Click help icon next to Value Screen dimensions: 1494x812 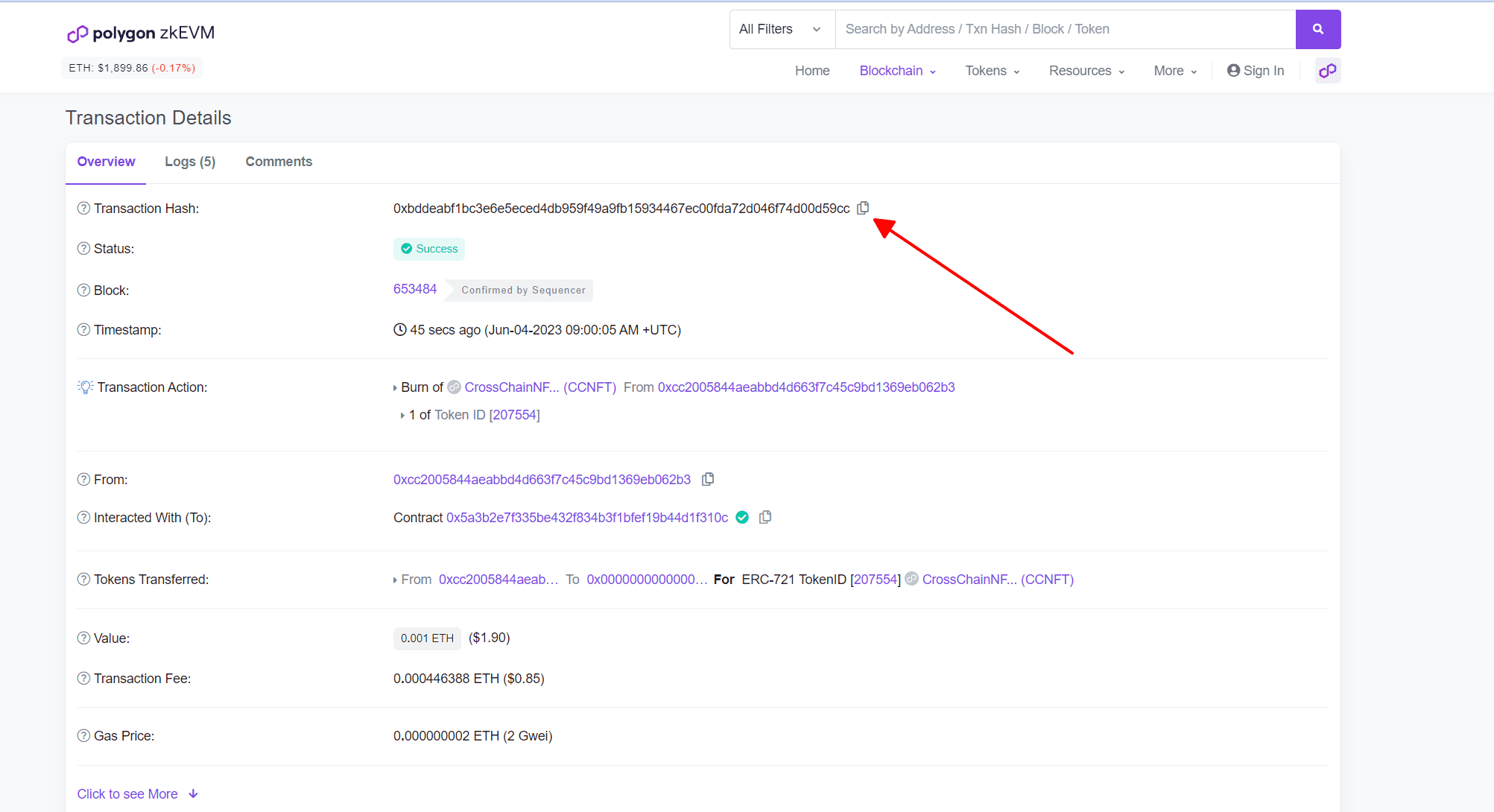click(83, 638)
